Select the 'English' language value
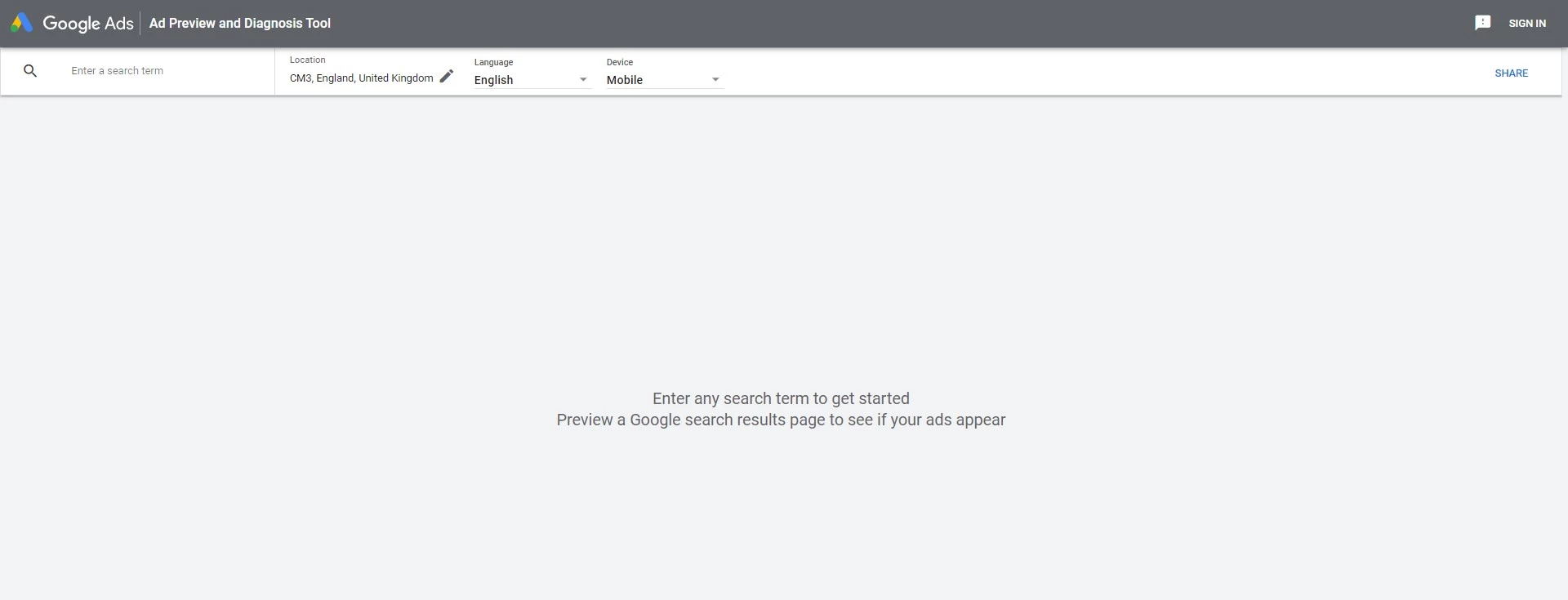 [x=494, y=80]
